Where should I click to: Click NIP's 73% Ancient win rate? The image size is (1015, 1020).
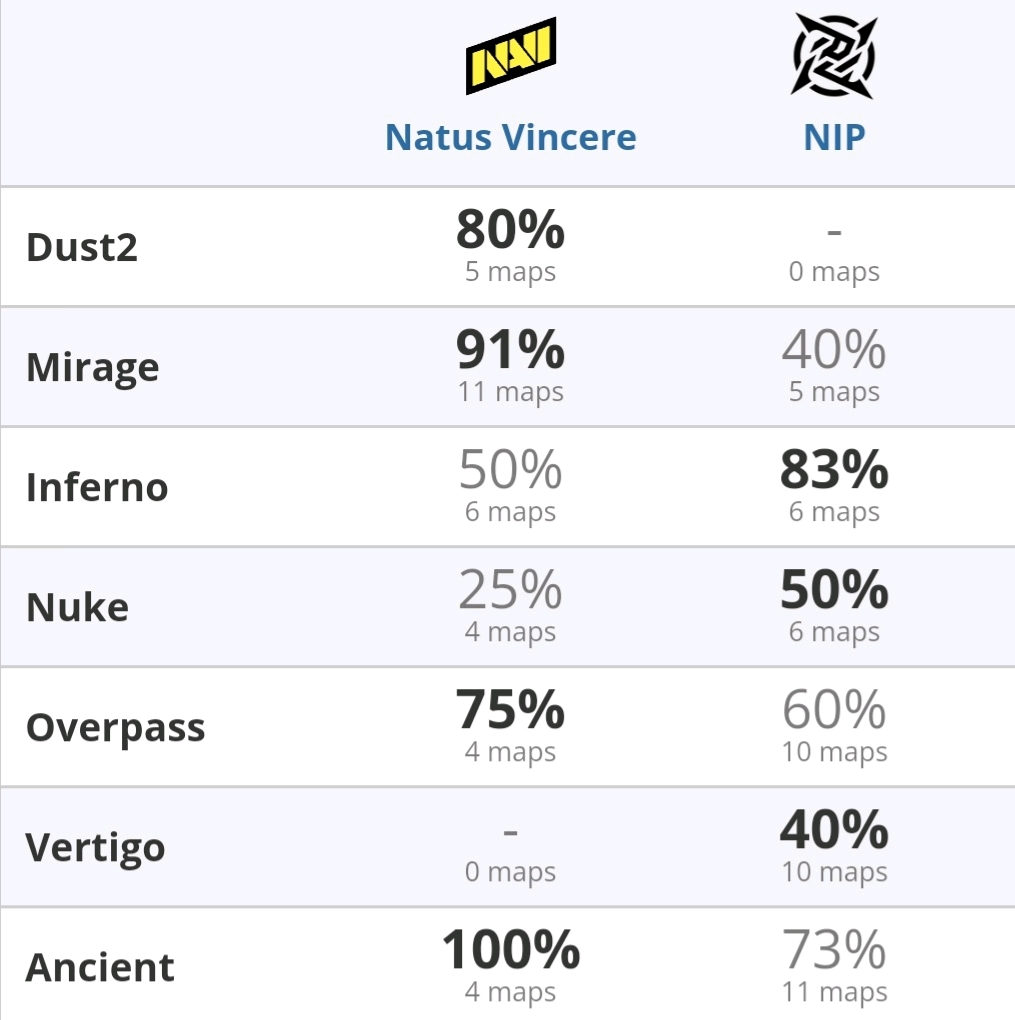[834, 949]
